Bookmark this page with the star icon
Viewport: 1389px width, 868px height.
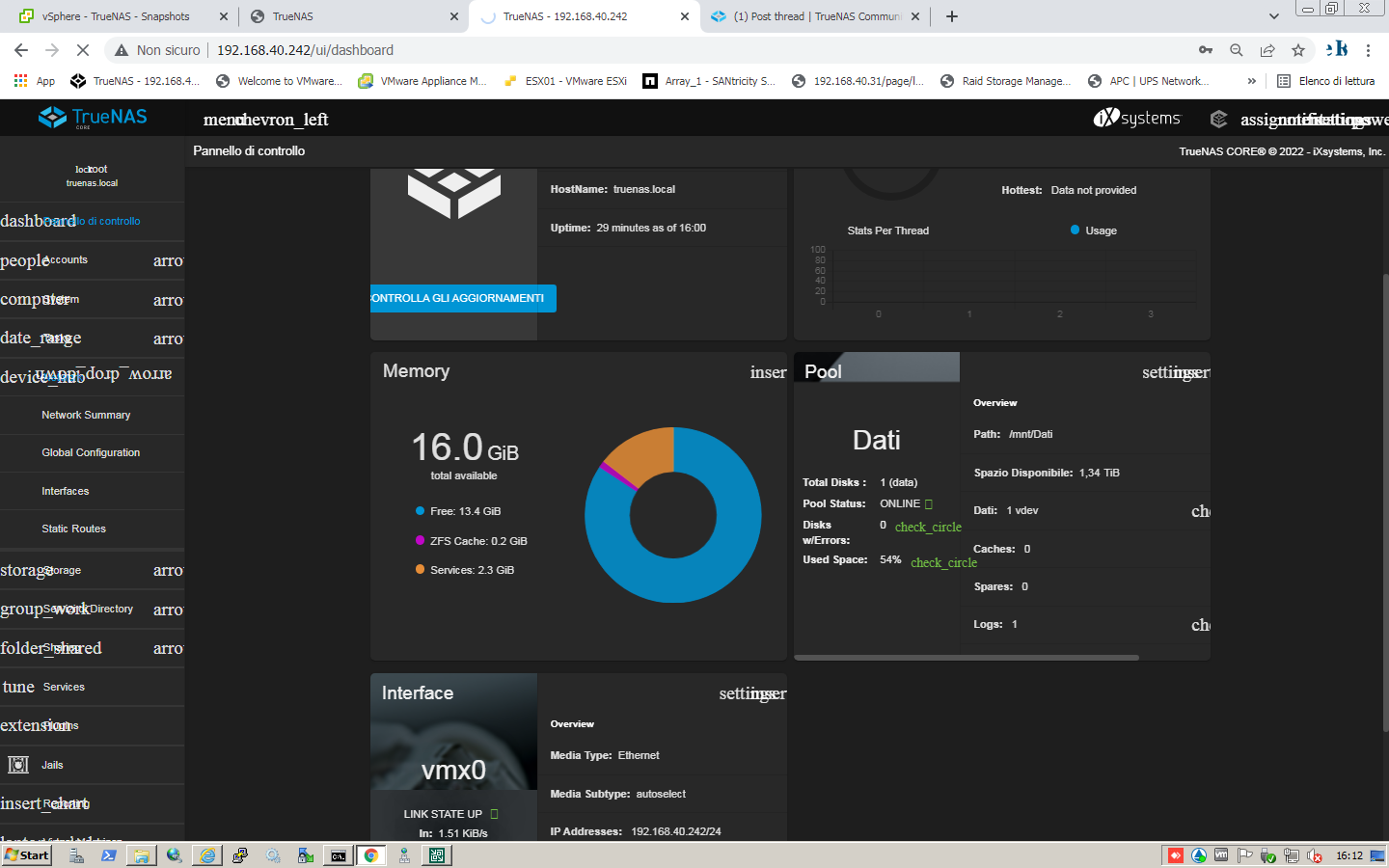click(1298, 50)
